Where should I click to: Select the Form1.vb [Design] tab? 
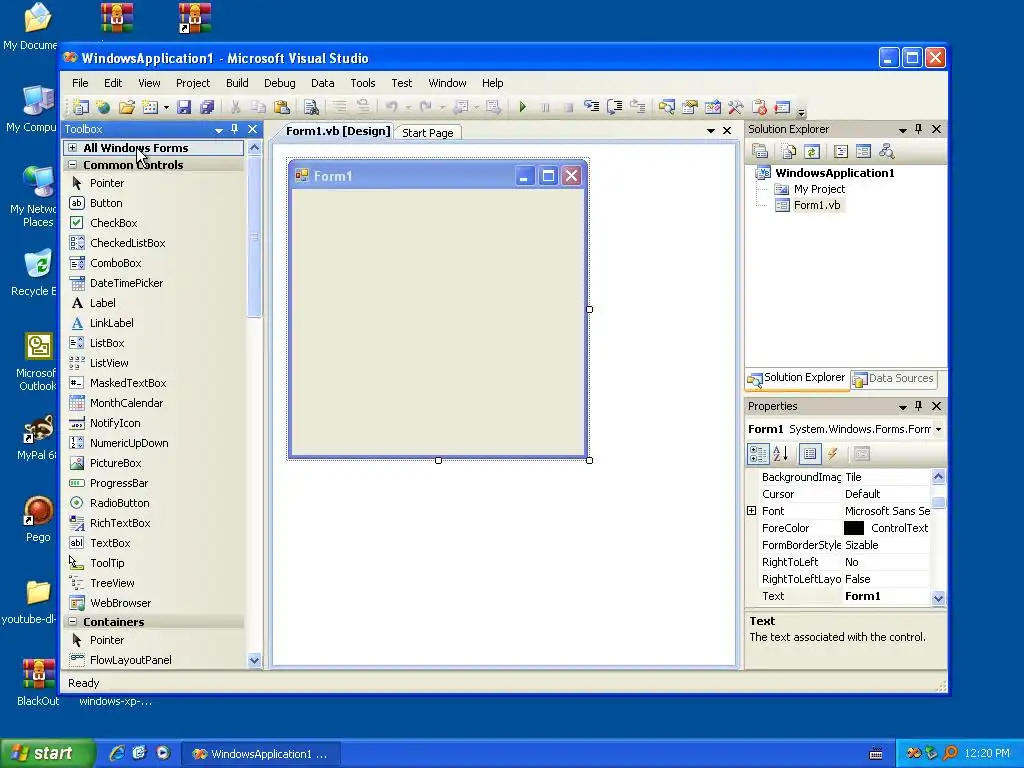click(338, 131)
